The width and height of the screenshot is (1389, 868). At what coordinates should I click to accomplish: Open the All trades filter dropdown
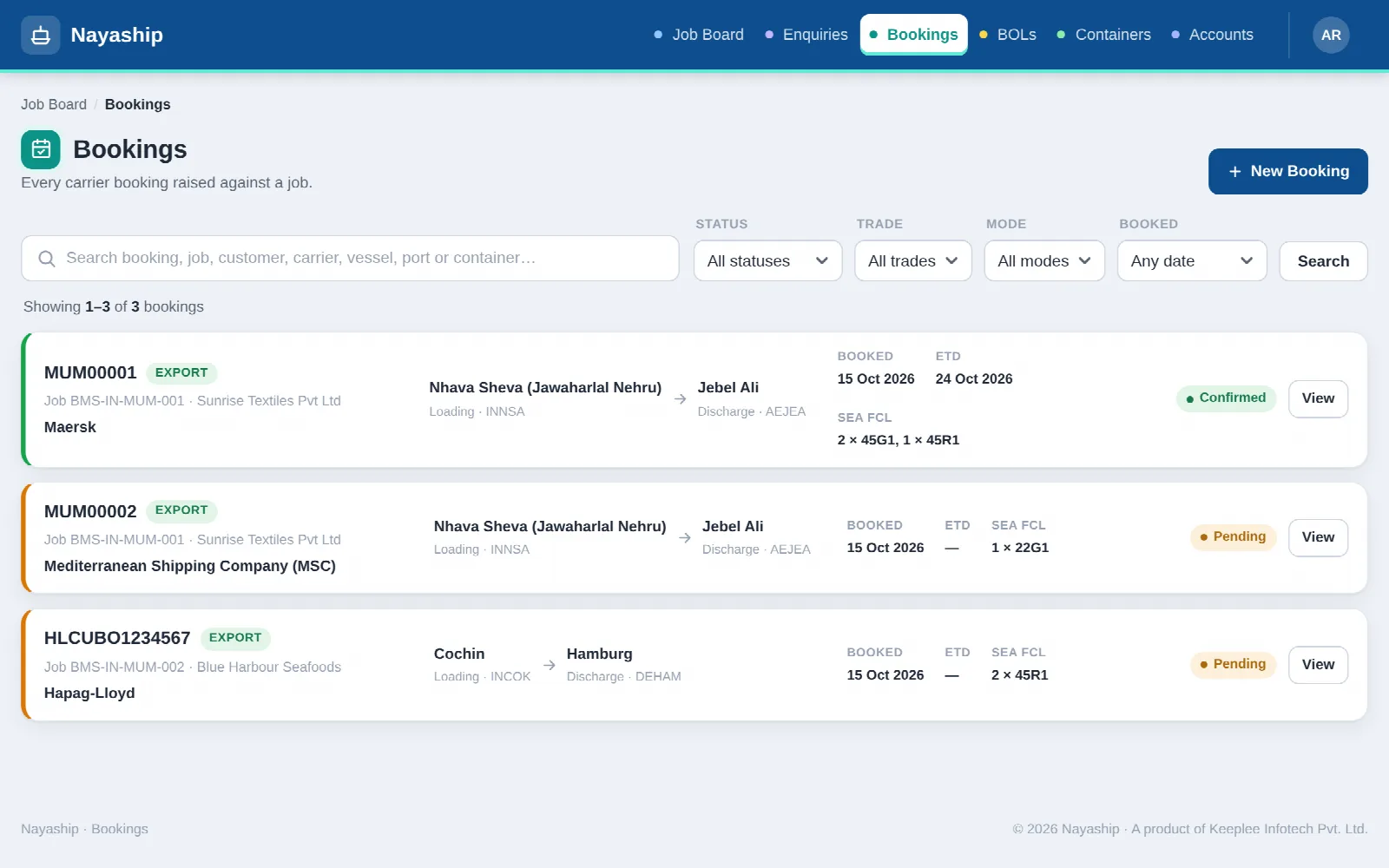tap(913, 261)
